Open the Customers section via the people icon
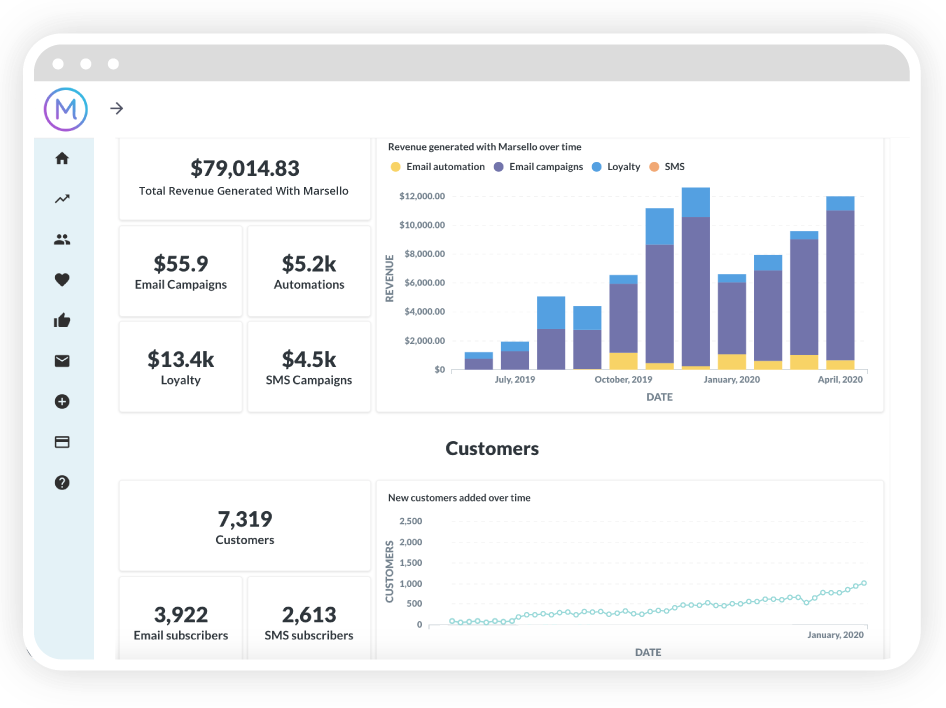 62,239
